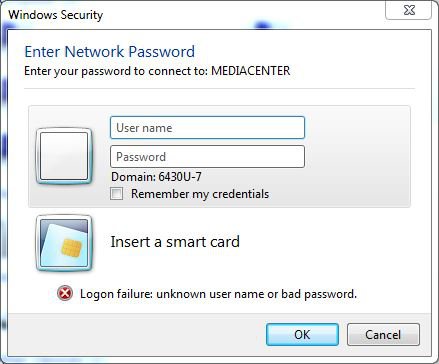Focus the User name field
Screen dimensions: 439x364
(x=207, y=128)
